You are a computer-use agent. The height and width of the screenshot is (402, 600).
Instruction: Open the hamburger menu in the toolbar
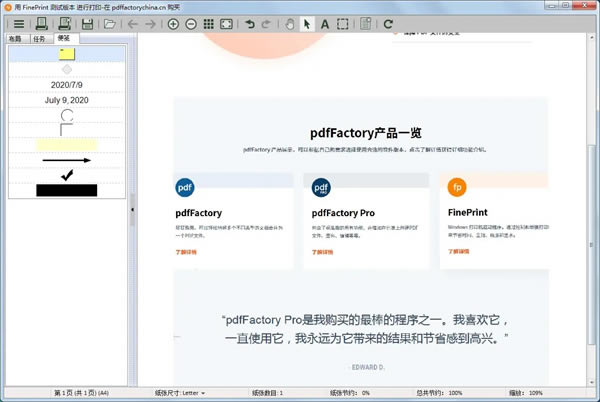tap(18, 23)
